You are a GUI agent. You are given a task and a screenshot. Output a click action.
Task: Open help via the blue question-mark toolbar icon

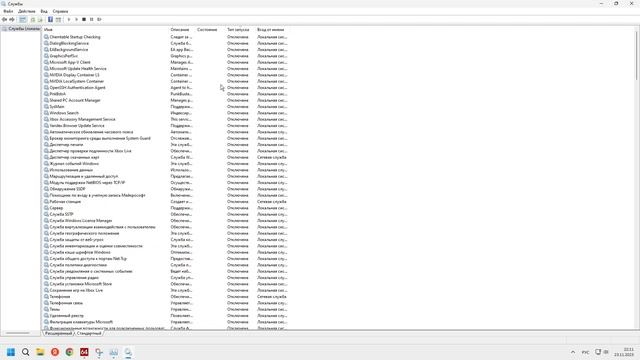click(x=50, y=20)
